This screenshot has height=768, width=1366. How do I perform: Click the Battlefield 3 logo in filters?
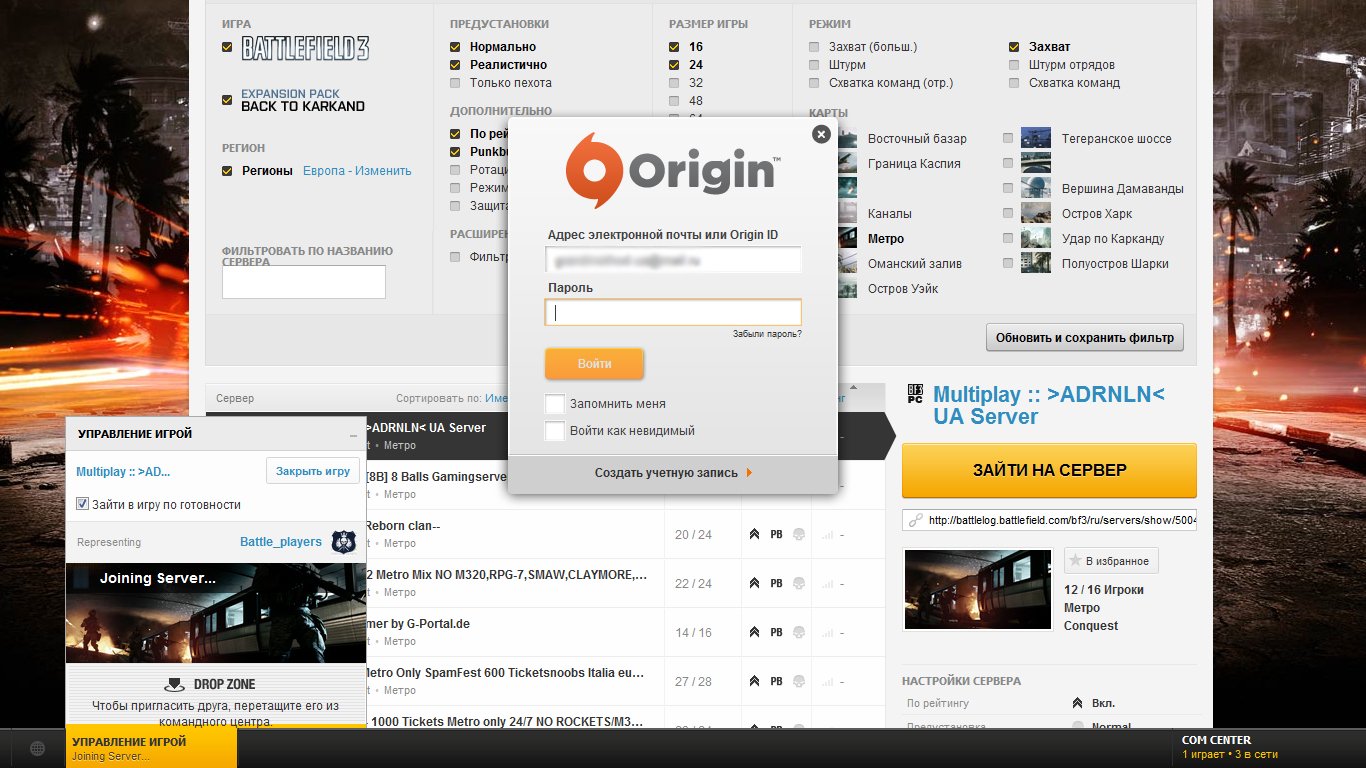[306, 48]
